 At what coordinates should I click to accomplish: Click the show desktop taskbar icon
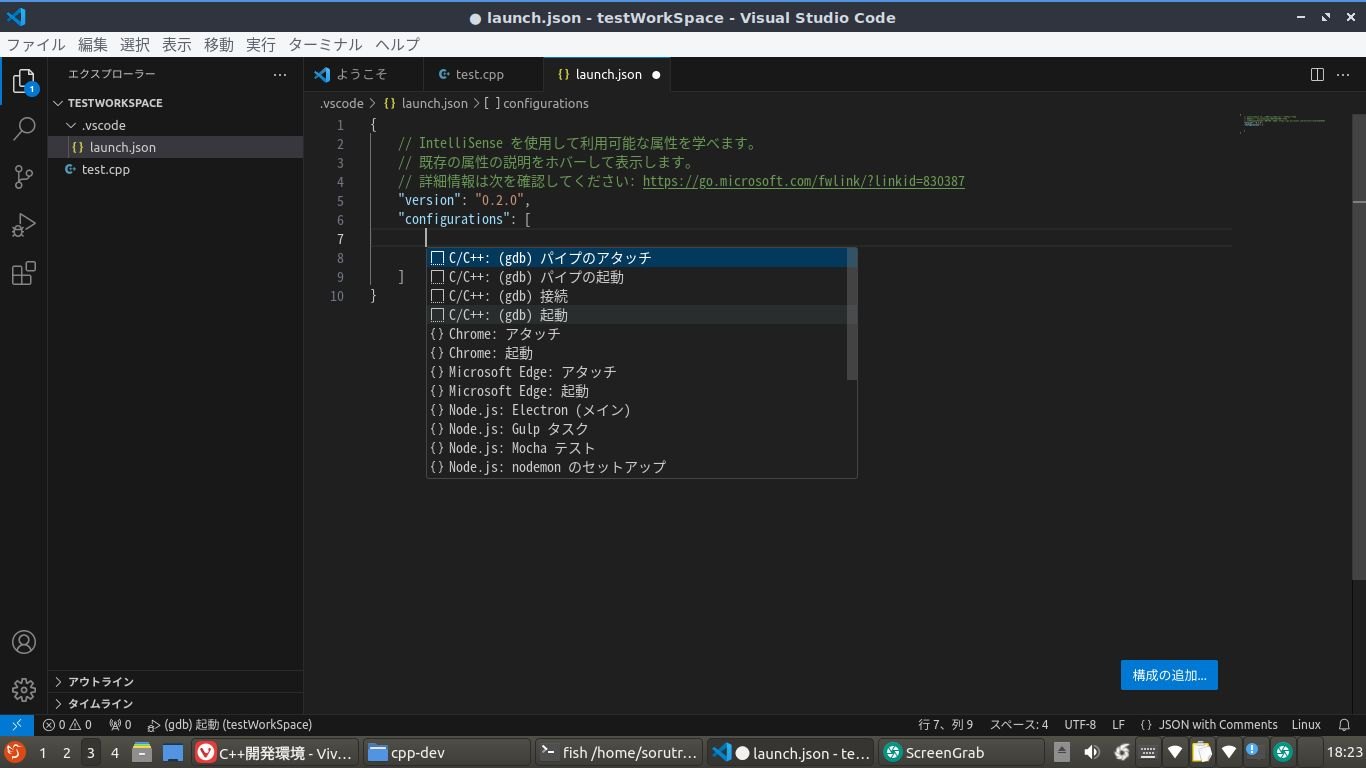click(173, 752)
